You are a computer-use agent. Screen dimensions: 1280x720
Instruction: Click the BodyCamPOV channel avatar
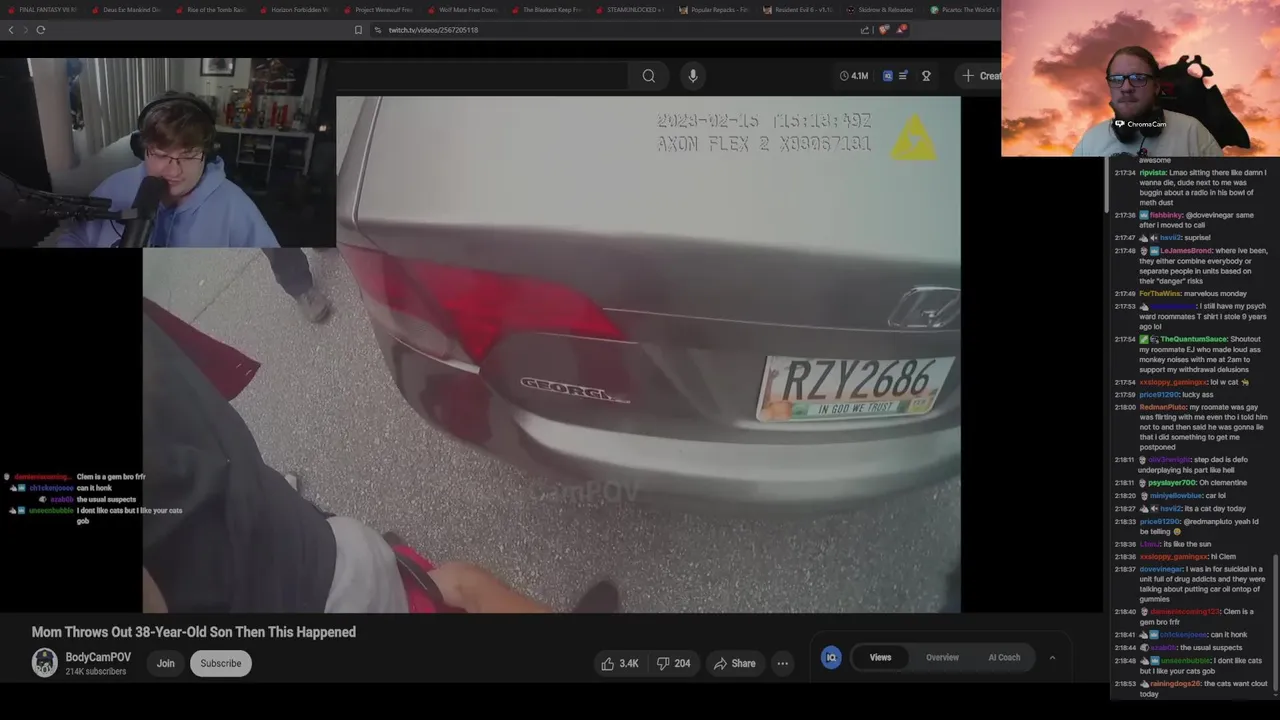45,663
